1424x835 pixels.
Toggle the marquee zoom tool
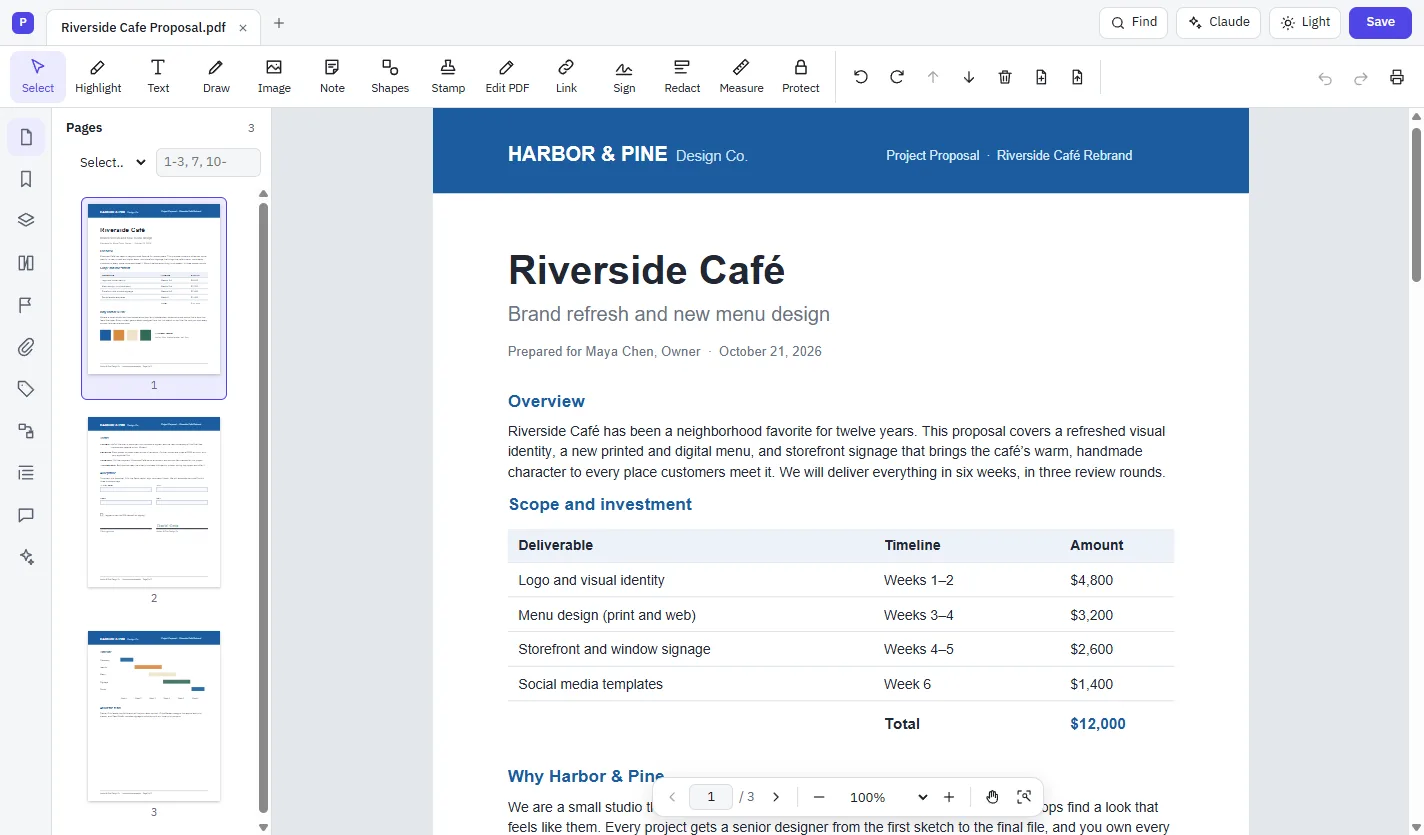pyautogui.click(x=1024, y=797)
